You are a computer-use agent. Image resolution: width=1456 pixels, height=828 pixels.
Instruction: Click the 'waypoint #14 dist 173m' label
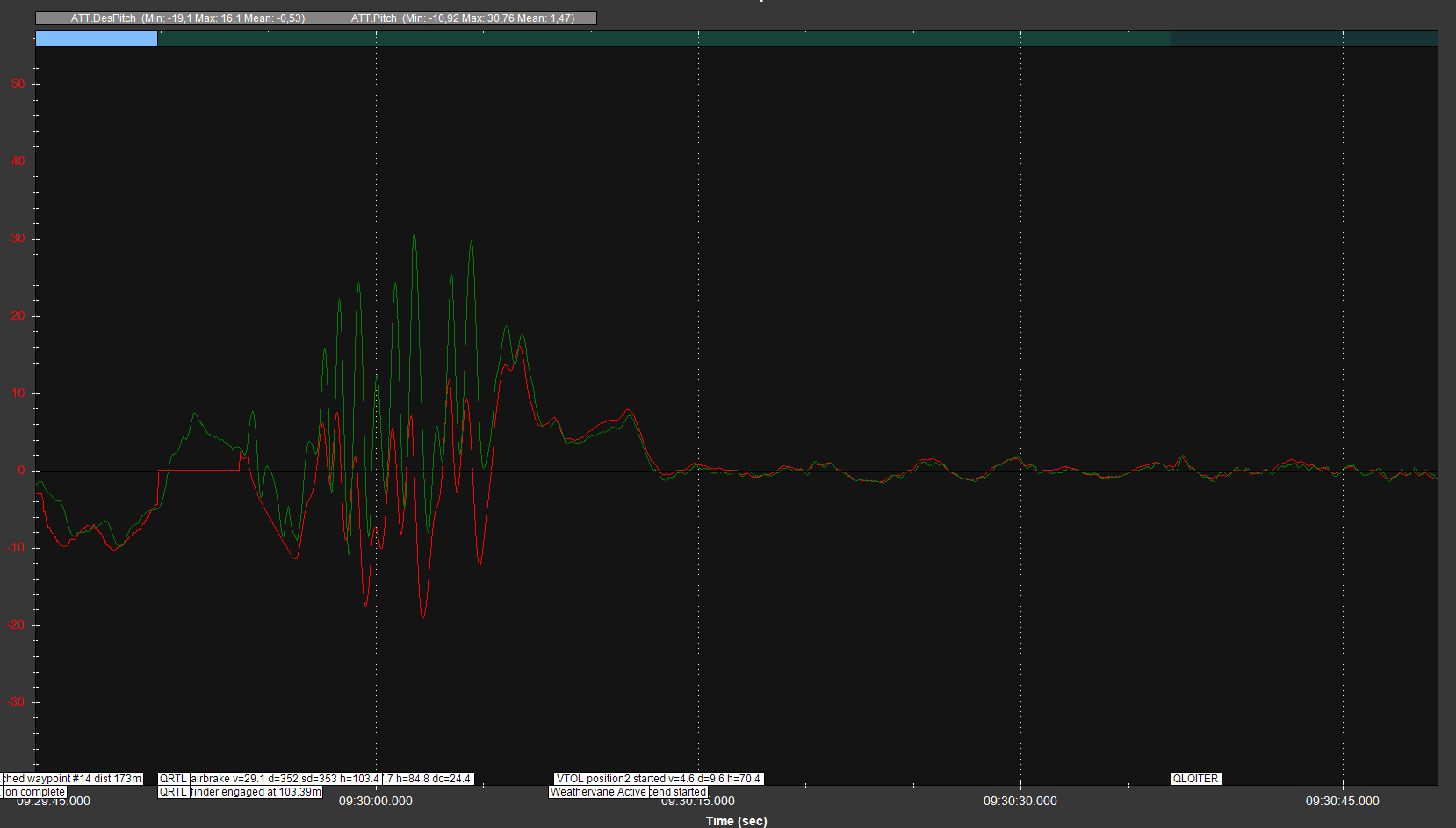click(71, 779)
